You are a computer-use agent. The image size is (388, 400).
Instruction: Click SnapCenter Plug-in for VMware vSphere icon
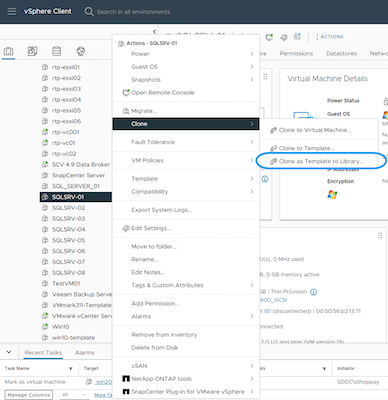126,392
